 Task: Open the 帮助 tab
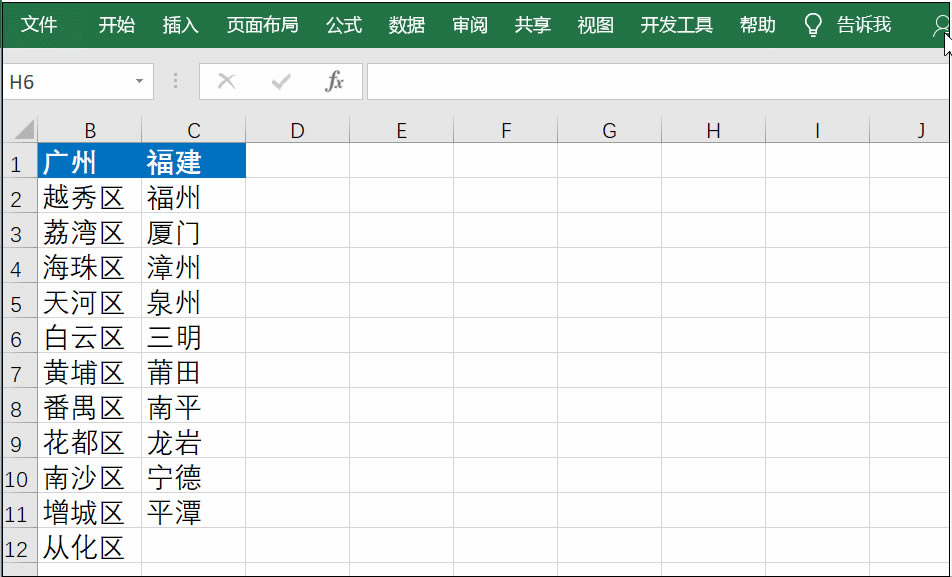point(757,26)
